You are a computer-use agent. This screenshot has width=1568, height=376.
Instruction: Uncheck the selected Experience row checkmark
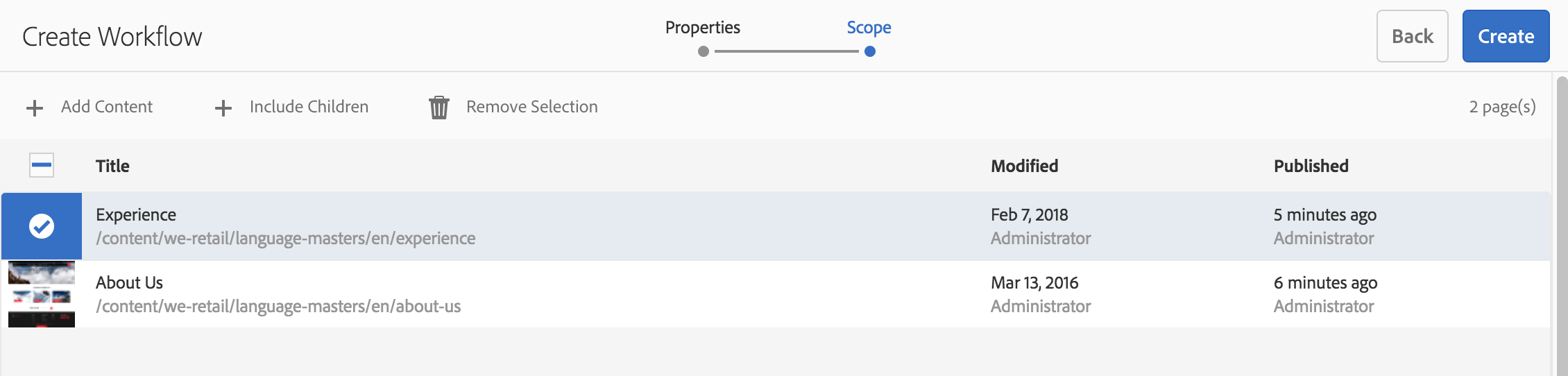42,226
